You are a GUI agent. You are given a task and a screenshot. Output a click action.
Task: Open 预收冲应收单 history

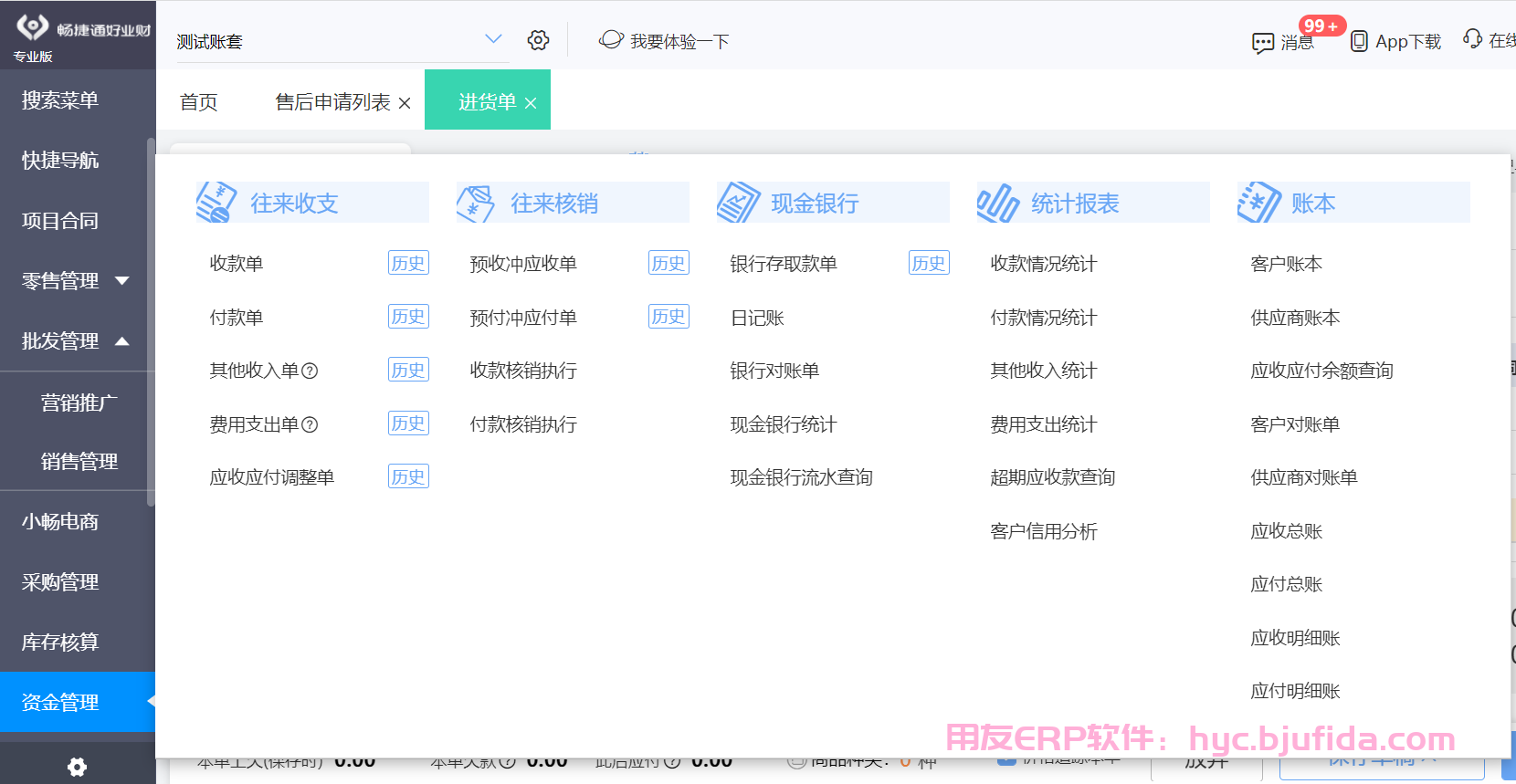pos(669,263)
